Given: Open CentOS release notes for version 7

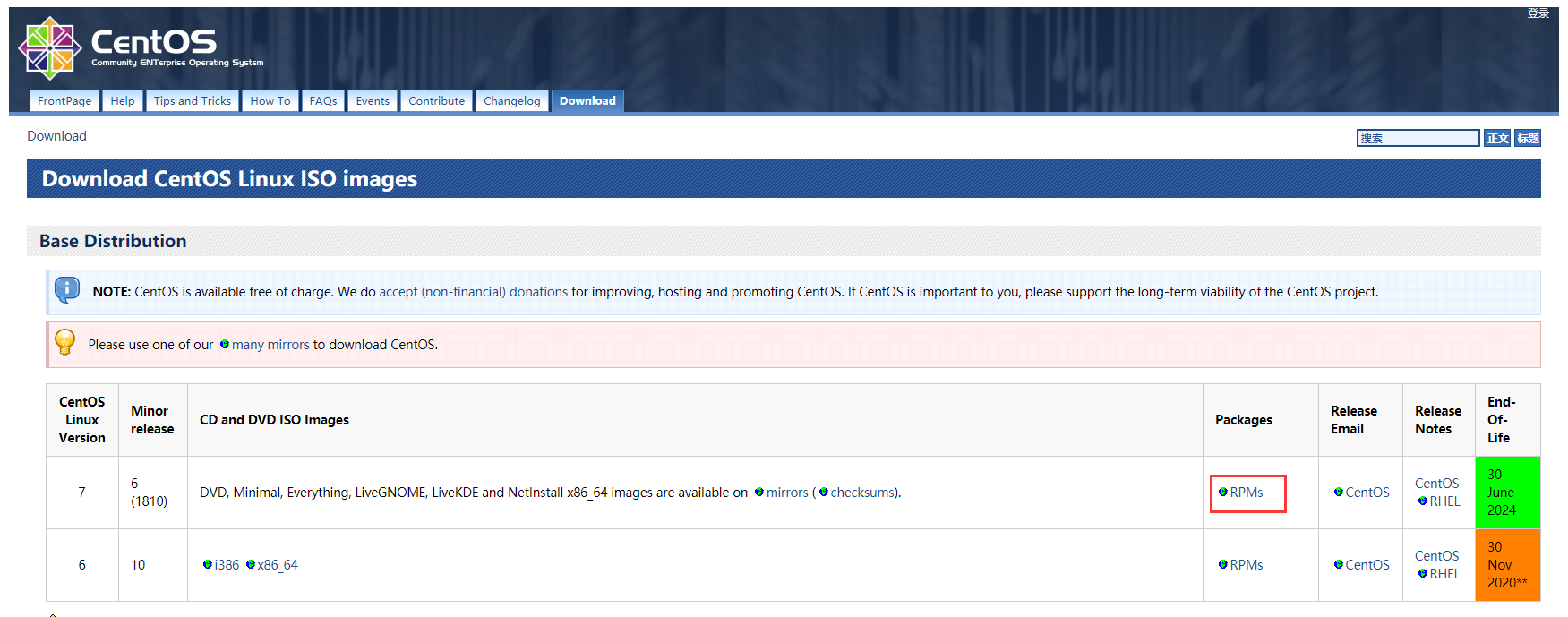Looking at the screenshot, I should [x=1436, y=484].
